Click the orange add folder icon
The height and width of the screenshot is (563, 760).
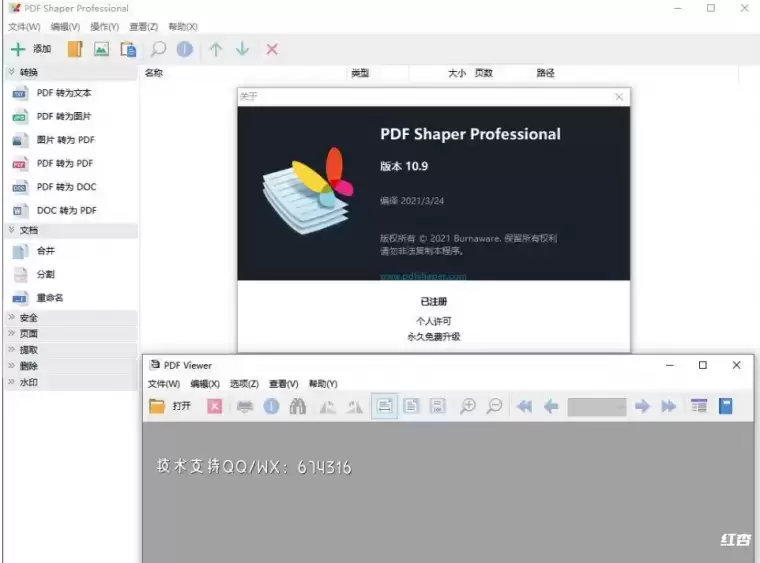pyautogui.click(x=75, y=49)
